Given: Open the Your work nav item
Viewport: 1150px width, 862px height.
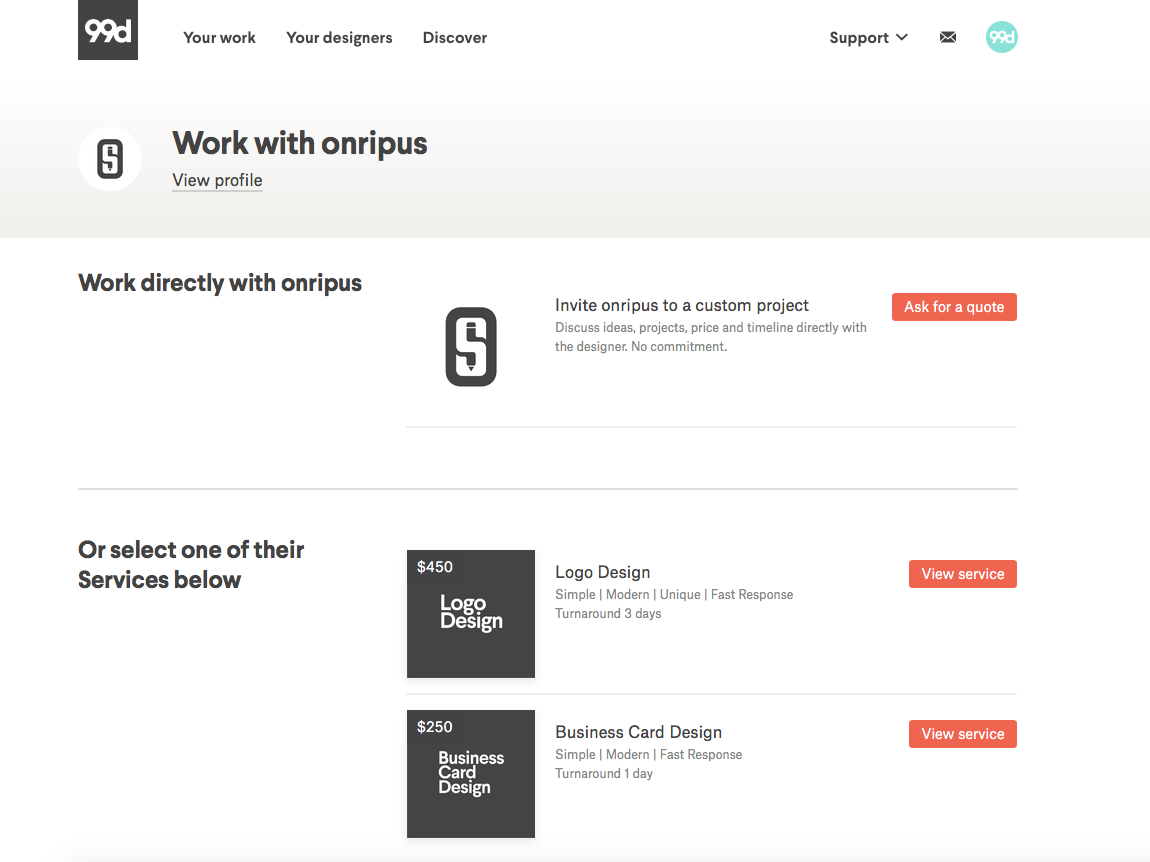Looking at the screenshot, I should (x=219, y=38).
